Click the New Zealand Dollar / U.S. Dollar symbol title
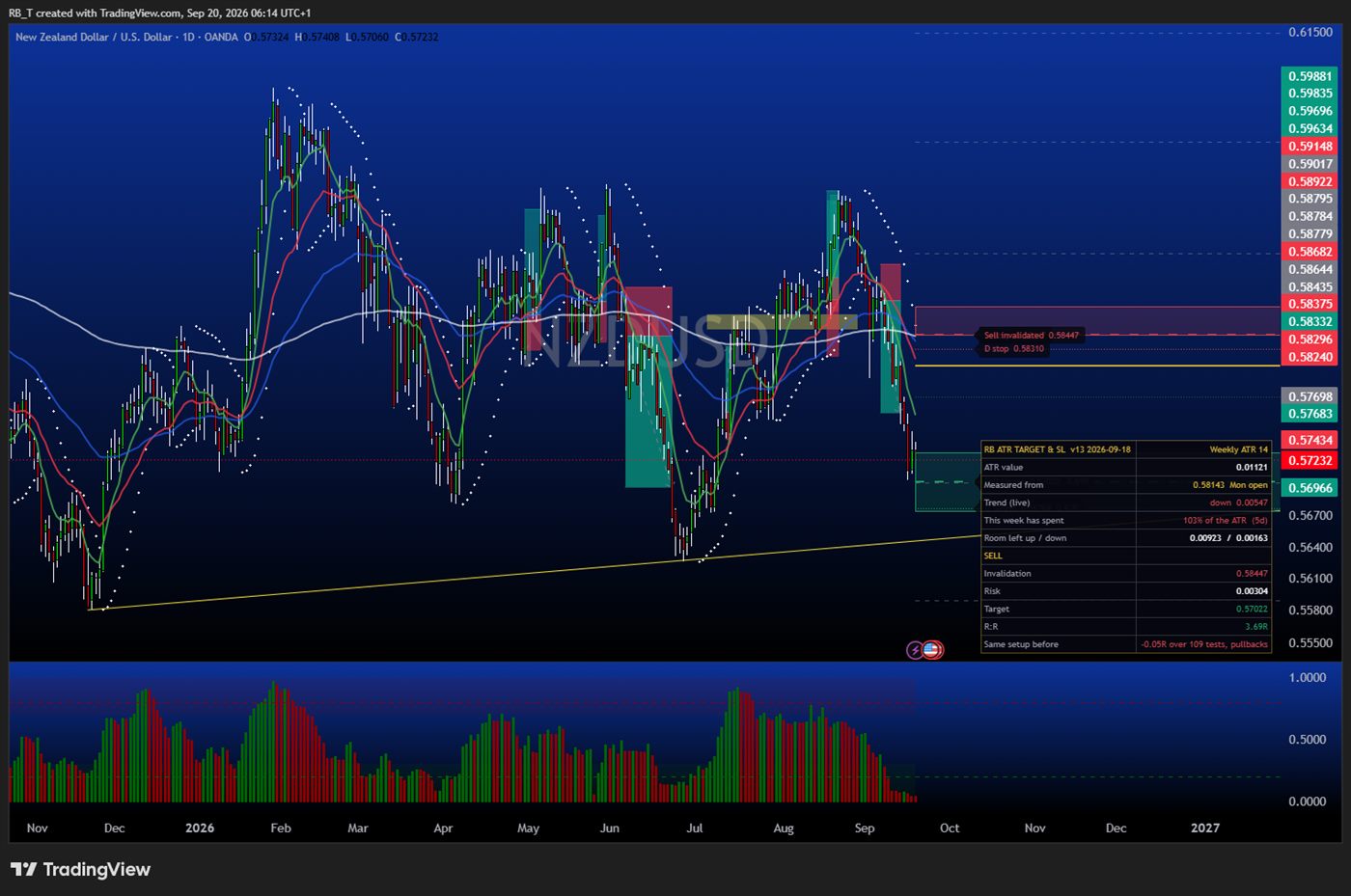The width and height of the screenshot is (1351, 896). [94, 37]
